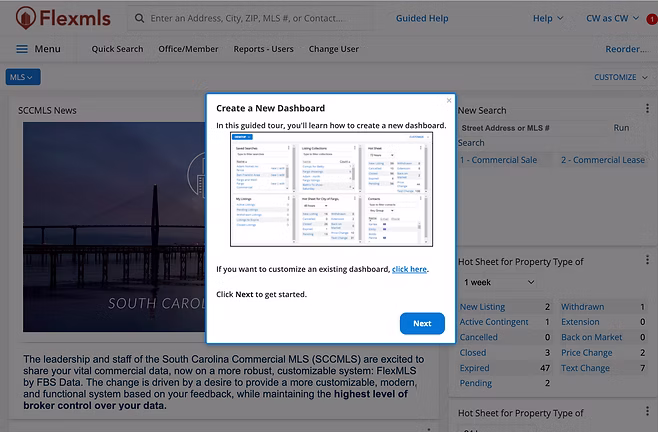Expand the MLS dropdown button
This screenshot has width=658, height=432.
click(x=23, y=77)
